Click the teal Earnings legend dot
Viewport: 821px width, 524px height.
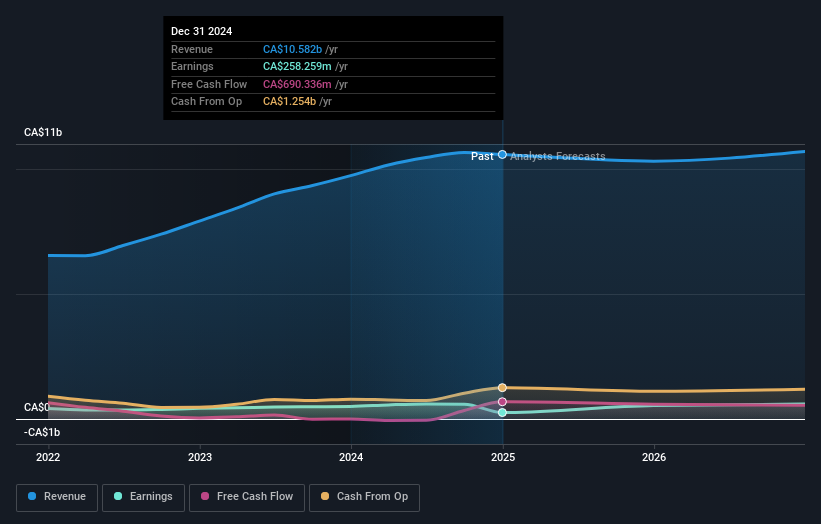click(118, 496)
